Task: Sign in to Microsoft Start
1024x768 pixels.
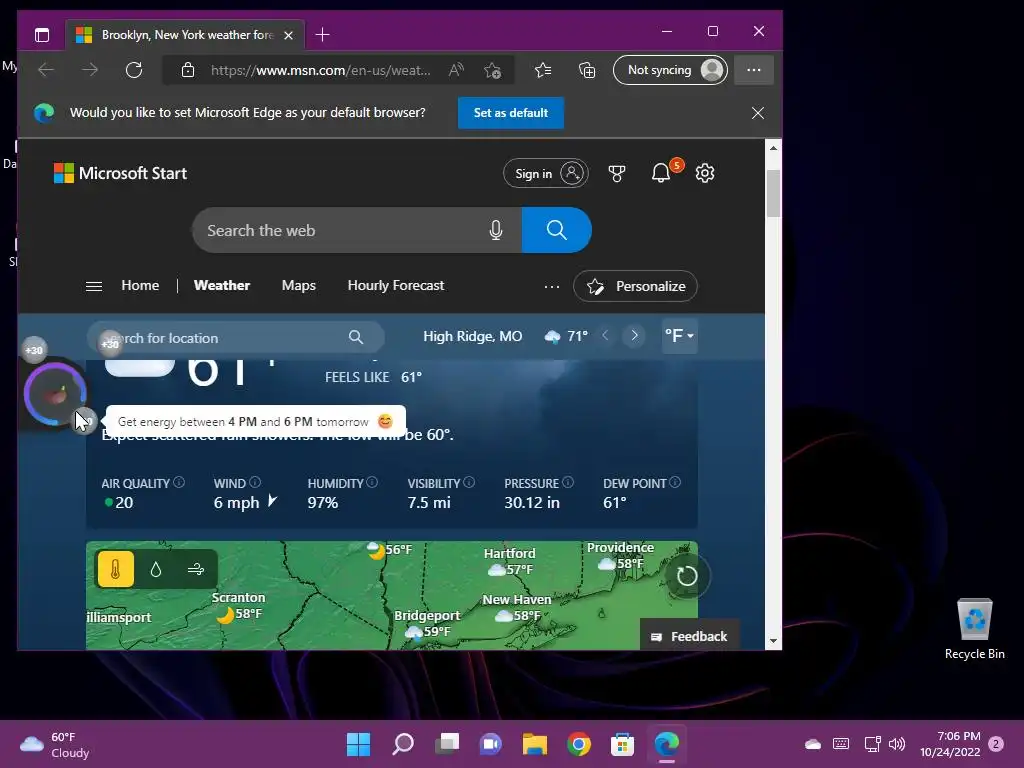Action: [x=545, y=173]
